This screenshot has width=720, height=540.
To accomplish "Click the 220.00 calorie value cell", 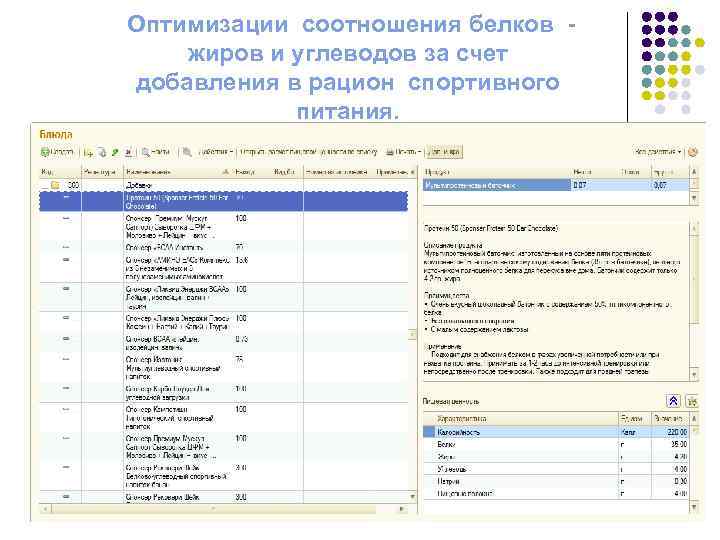I will pos(670,432).
